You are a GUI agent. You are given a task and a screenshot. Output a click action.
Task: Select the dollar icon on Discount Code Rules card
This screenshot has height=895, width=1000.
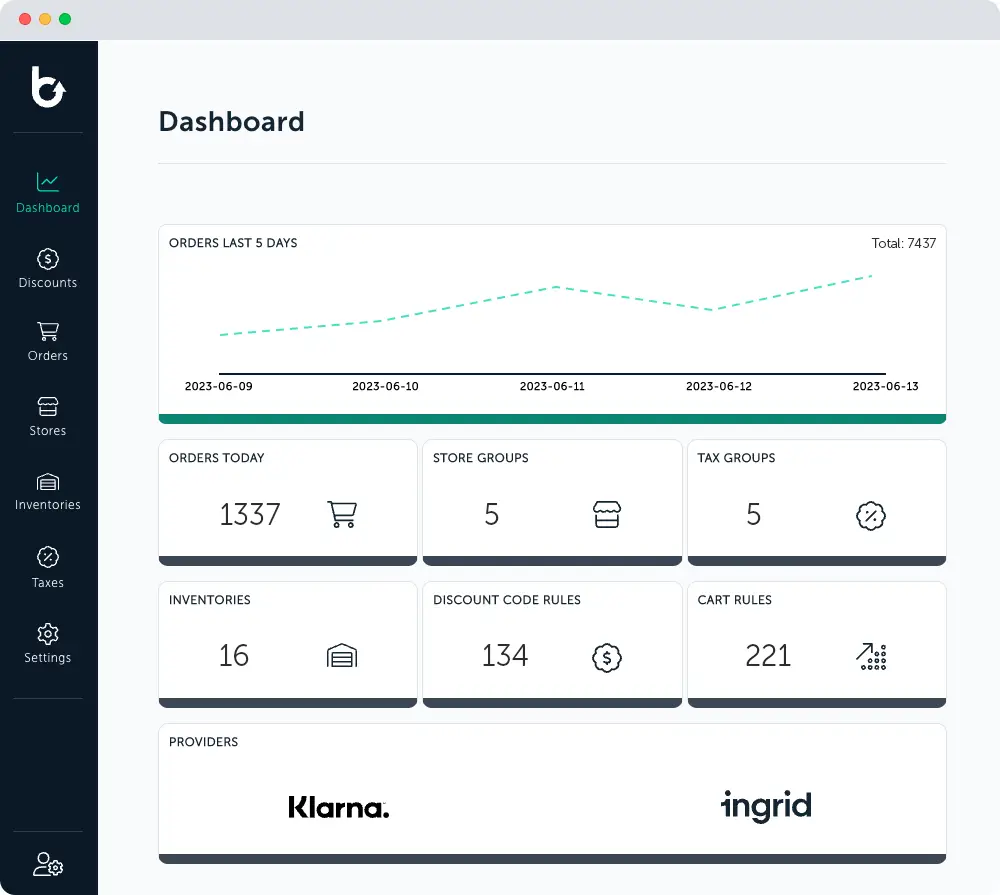[606, 658]
